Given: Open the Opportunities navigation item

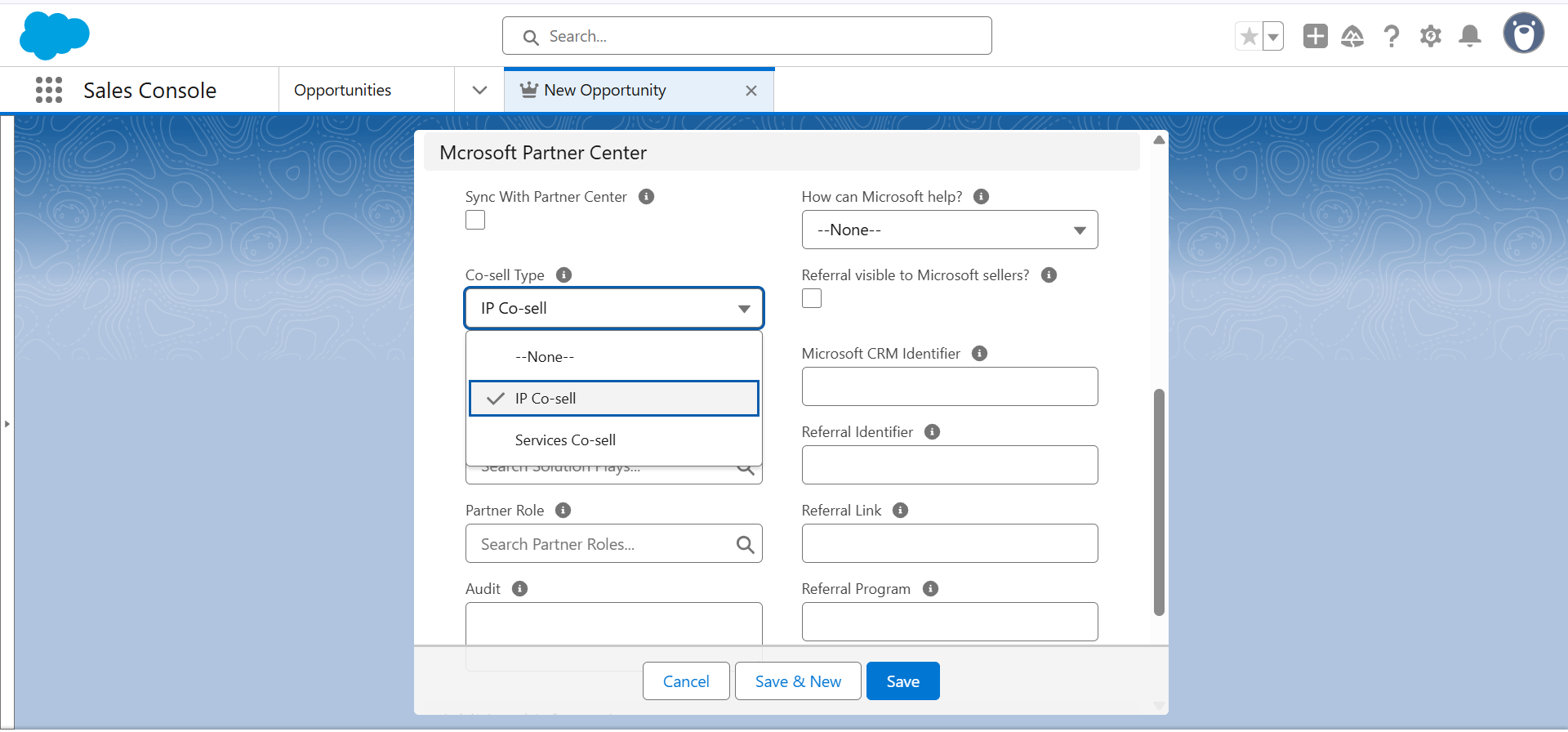Looking at the screenshot, I should click(342, 90).
